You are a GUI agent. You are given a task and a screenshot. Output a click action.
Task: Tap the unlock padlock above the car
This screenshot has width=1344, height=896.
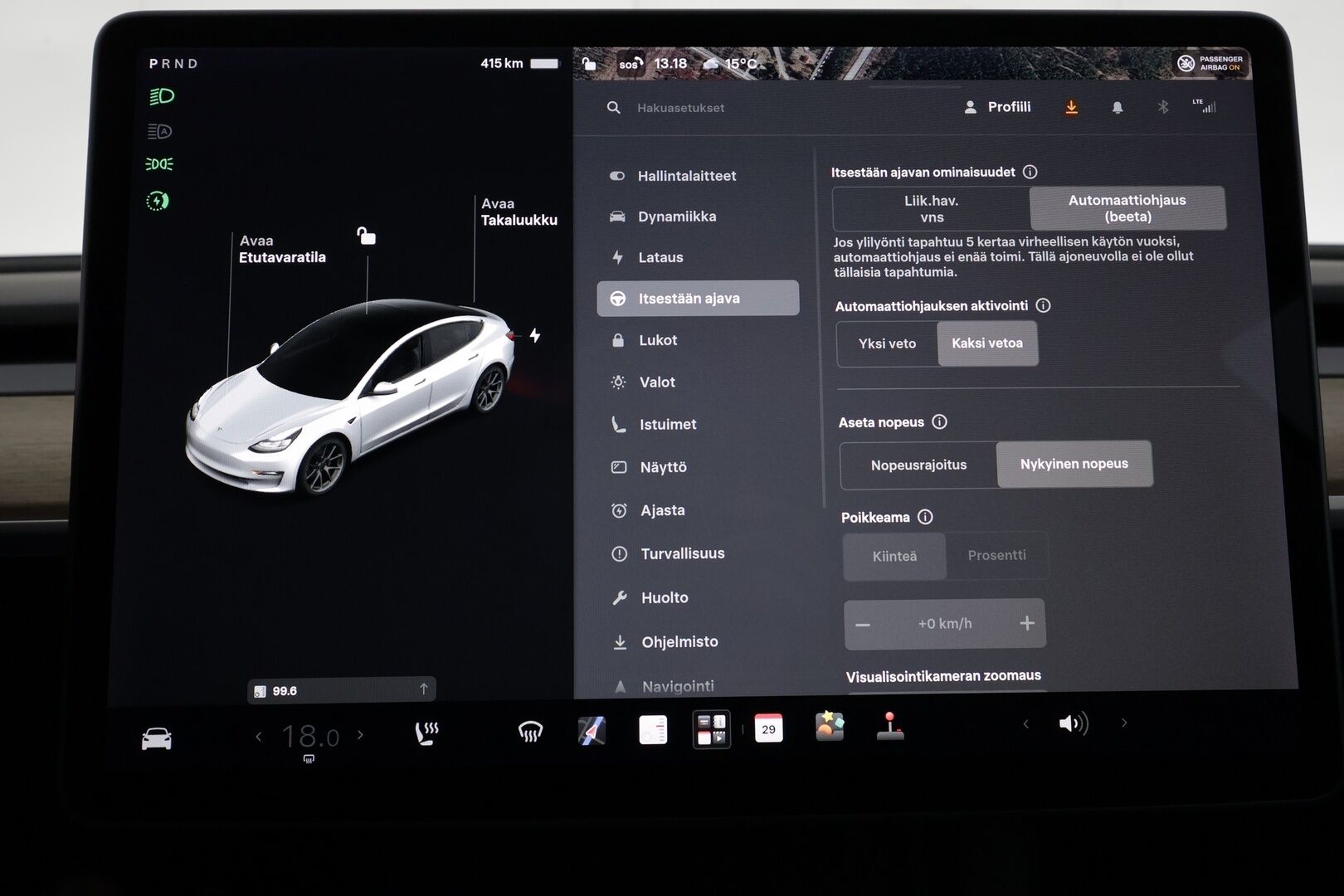[366, 236]
